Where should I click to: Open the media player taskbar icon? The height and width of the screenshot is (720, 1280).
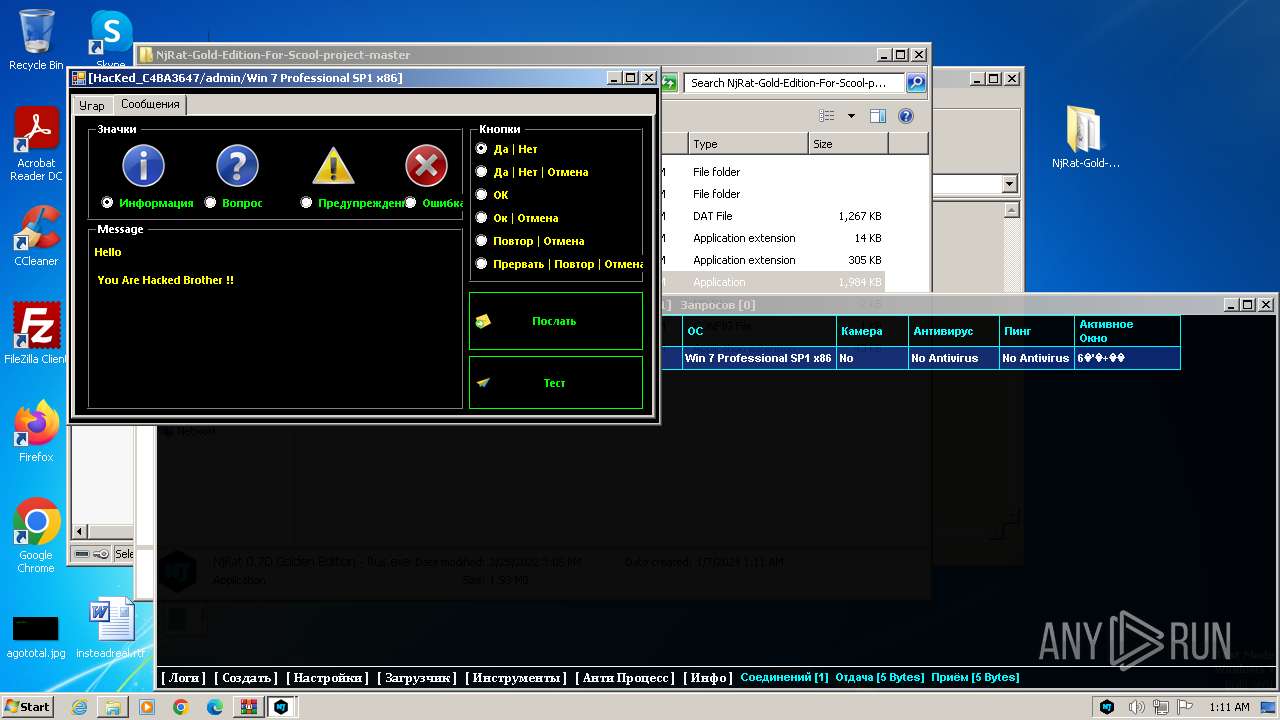147,707
